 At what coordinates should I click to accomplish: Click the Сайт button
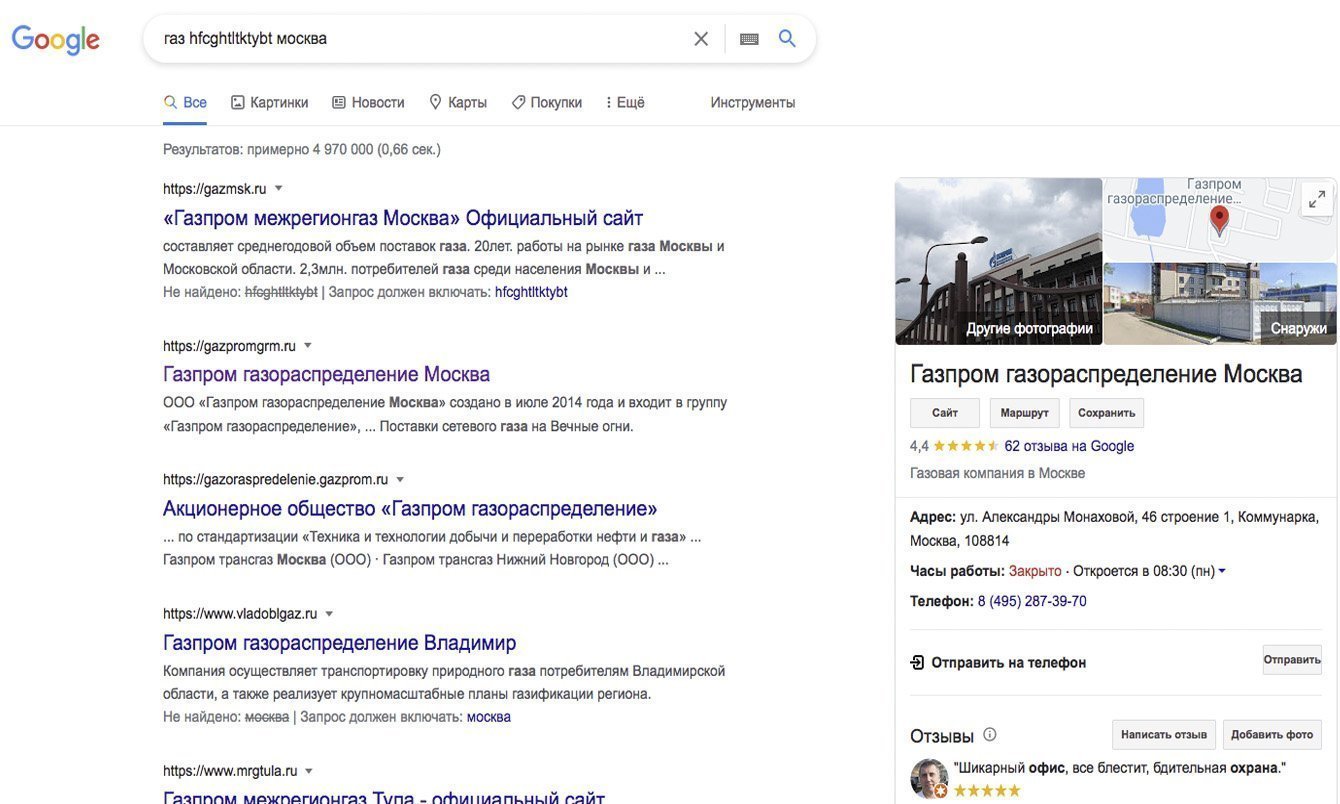pos(945,413)
